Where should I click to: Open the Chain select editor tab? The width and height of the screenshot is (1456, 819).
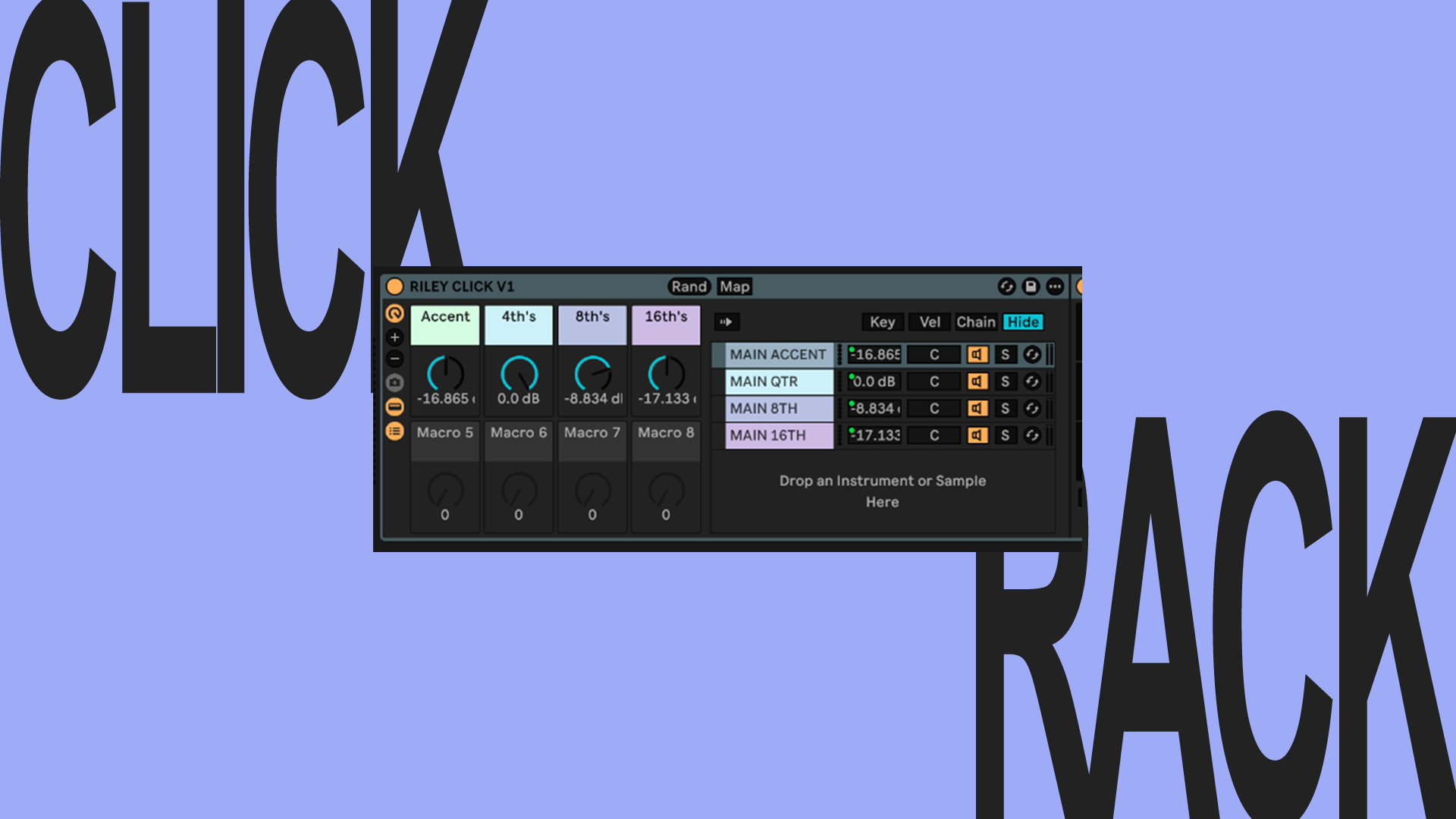point(975,322)
